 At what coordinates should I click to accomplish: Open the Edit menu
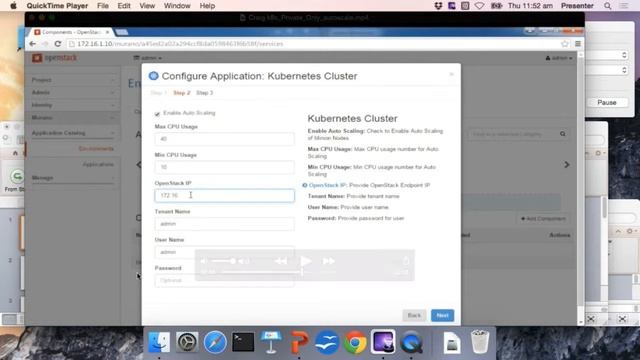pyautogui.click(x=124, y=6)
